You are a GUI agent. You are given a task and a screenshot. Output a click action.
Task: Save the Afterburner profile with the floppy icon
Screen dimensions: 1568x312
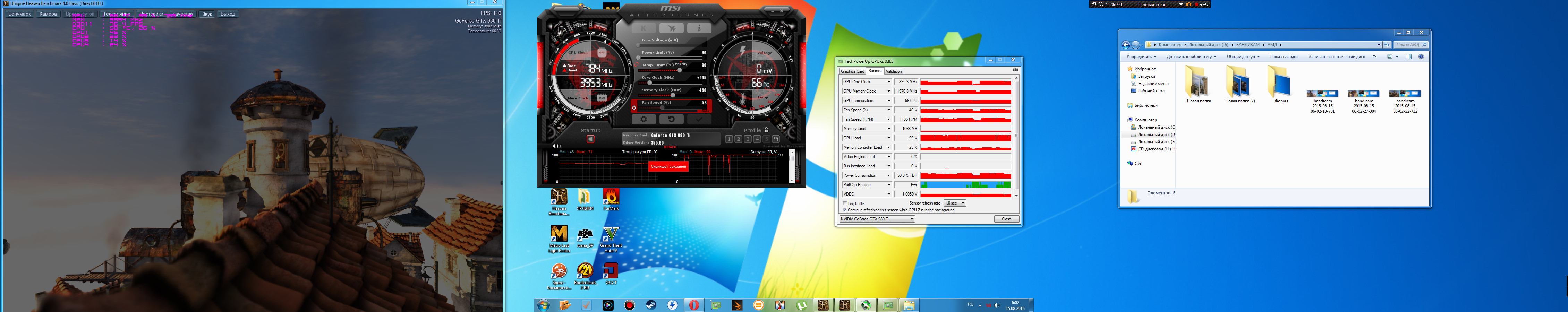[776, 139]
